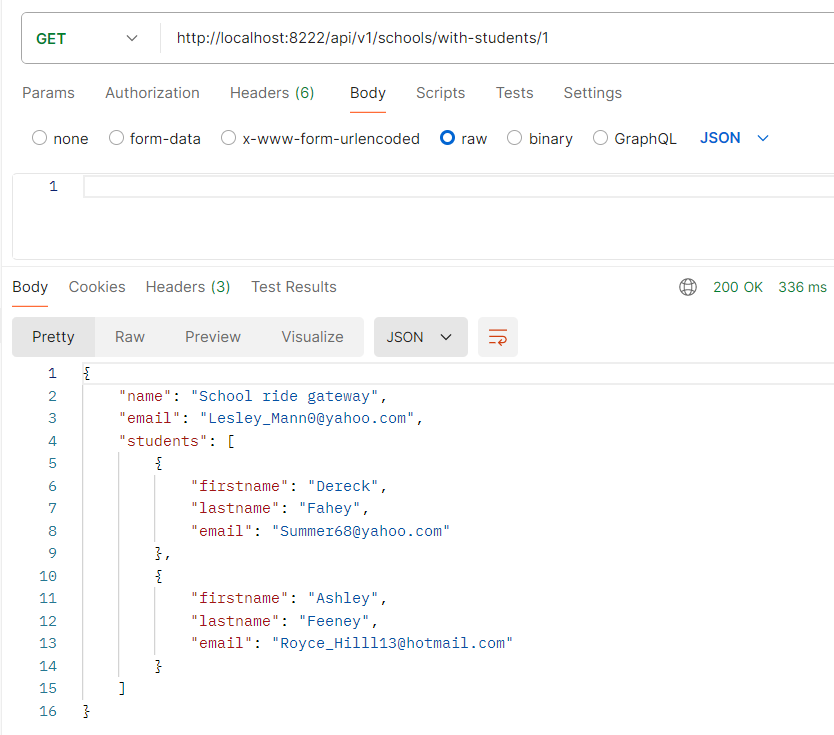
Task: Click the "Feeney" lastname value
Action: pos(334,621)
